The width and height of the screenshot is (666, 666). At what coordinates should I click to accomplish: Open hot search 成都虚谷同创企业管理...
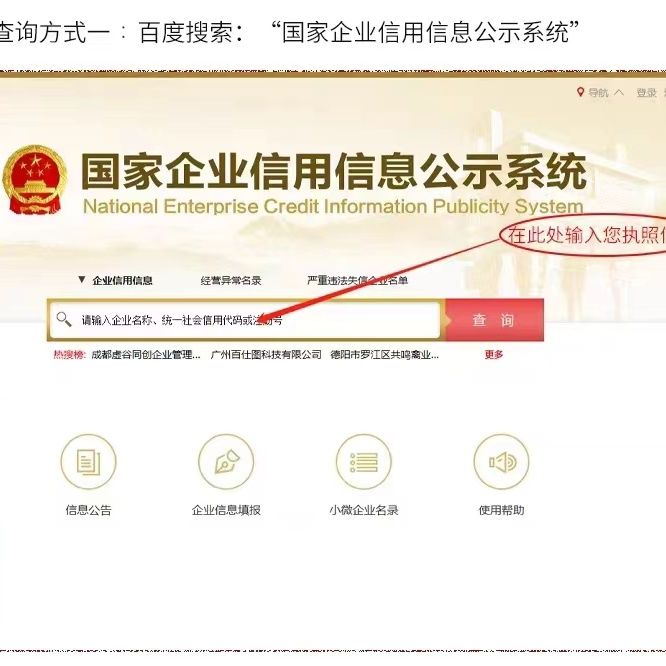[x=146, y=355]
